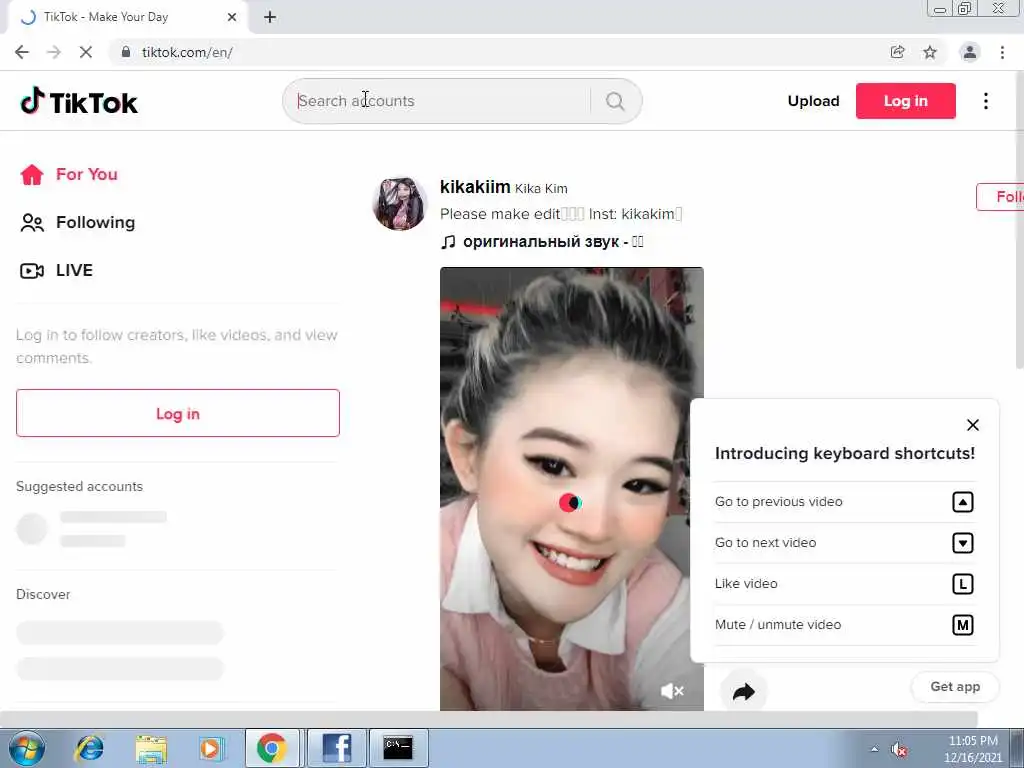Click the Discover heading
1024x768 pixels.
tap(42, 594)
